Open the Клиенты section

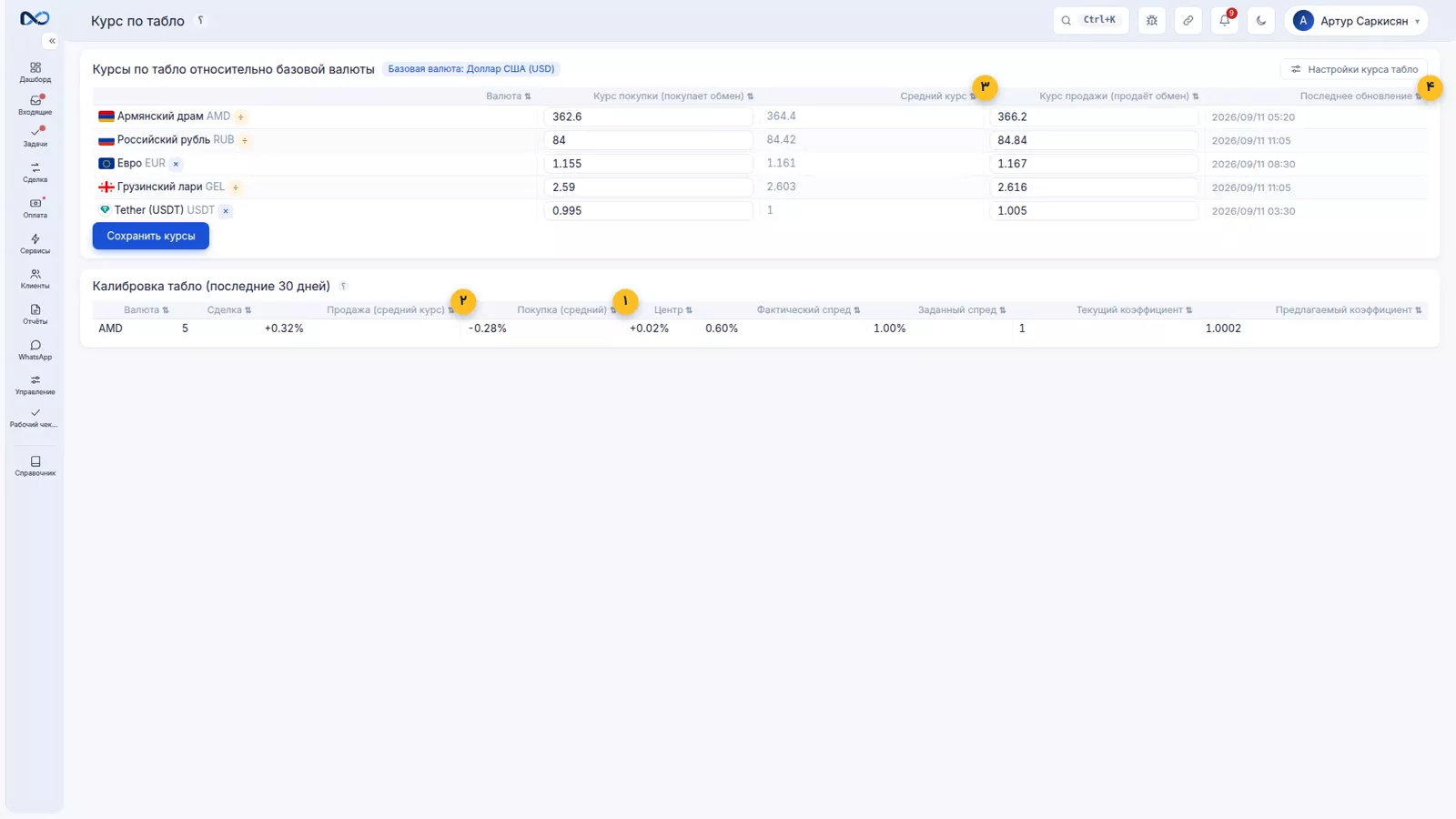tap(35, 279)
